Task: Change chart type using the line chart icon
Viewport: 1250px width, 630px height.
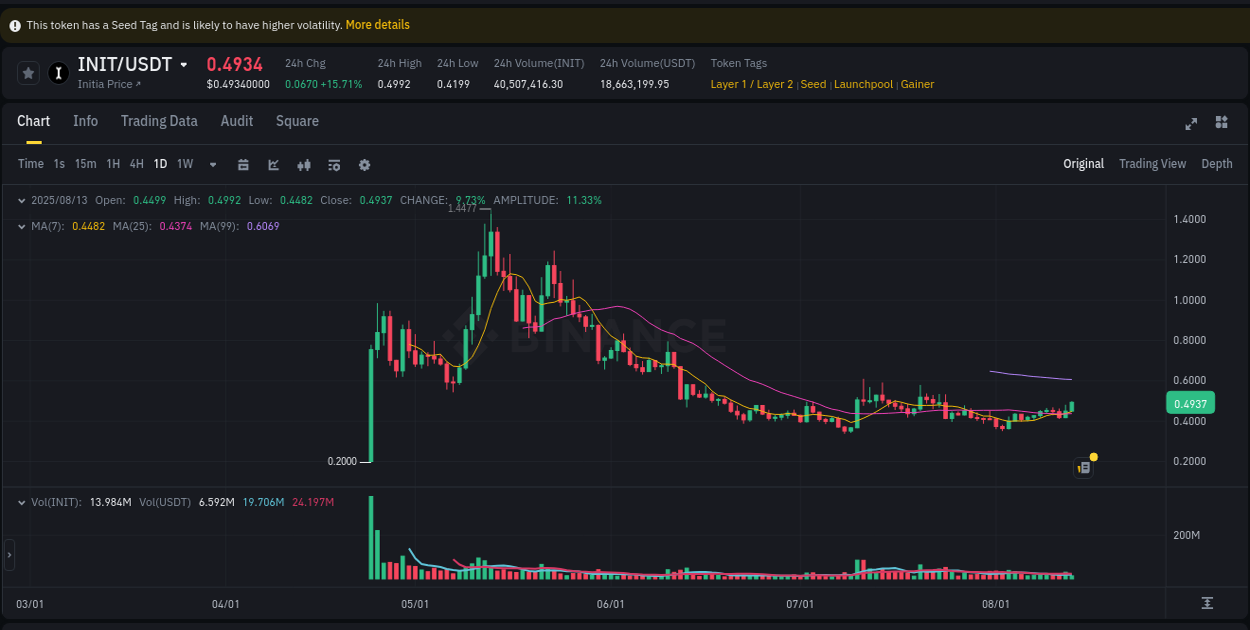Action: coord(273,163)
